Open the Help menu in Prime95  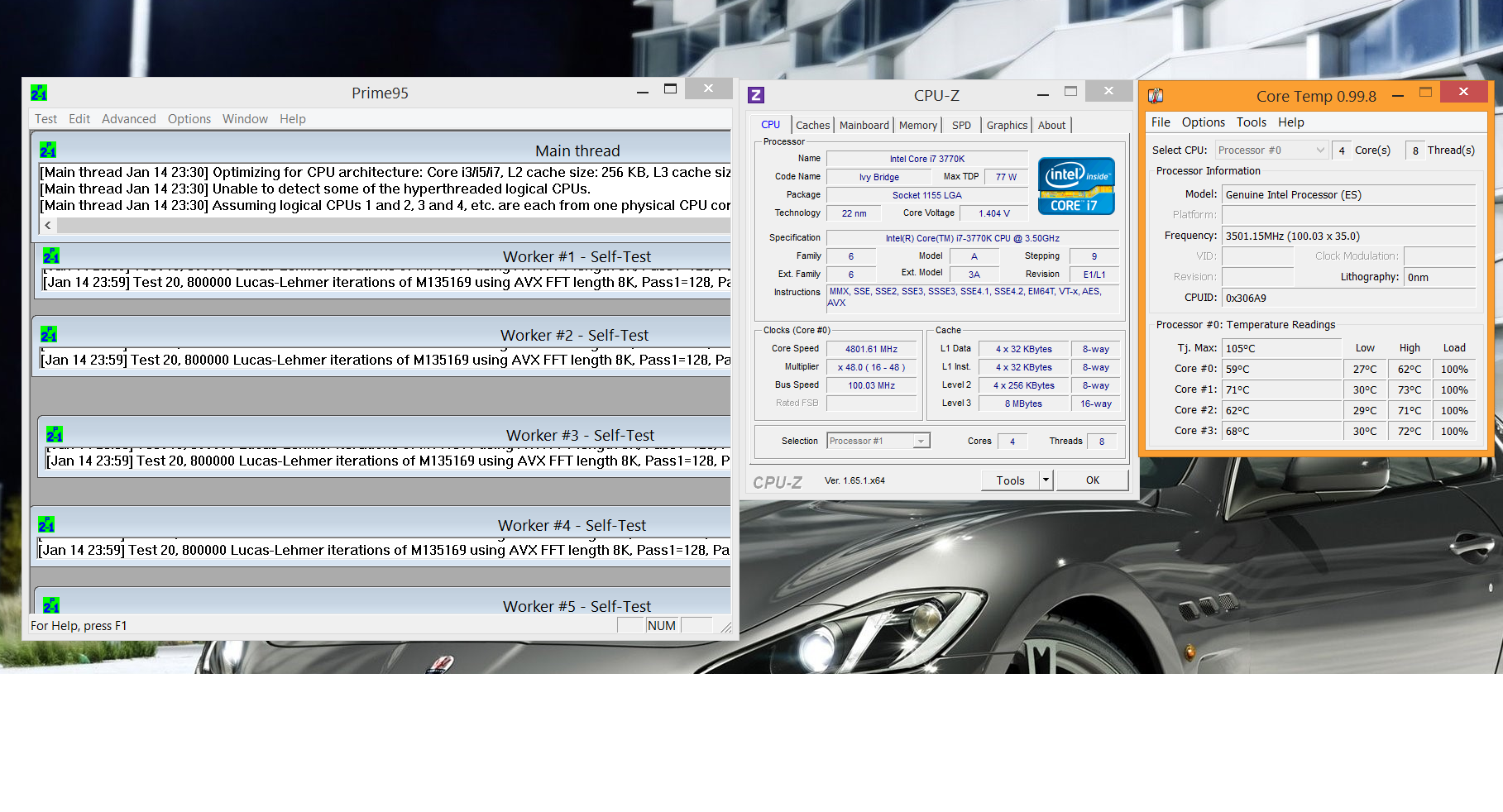293,119
